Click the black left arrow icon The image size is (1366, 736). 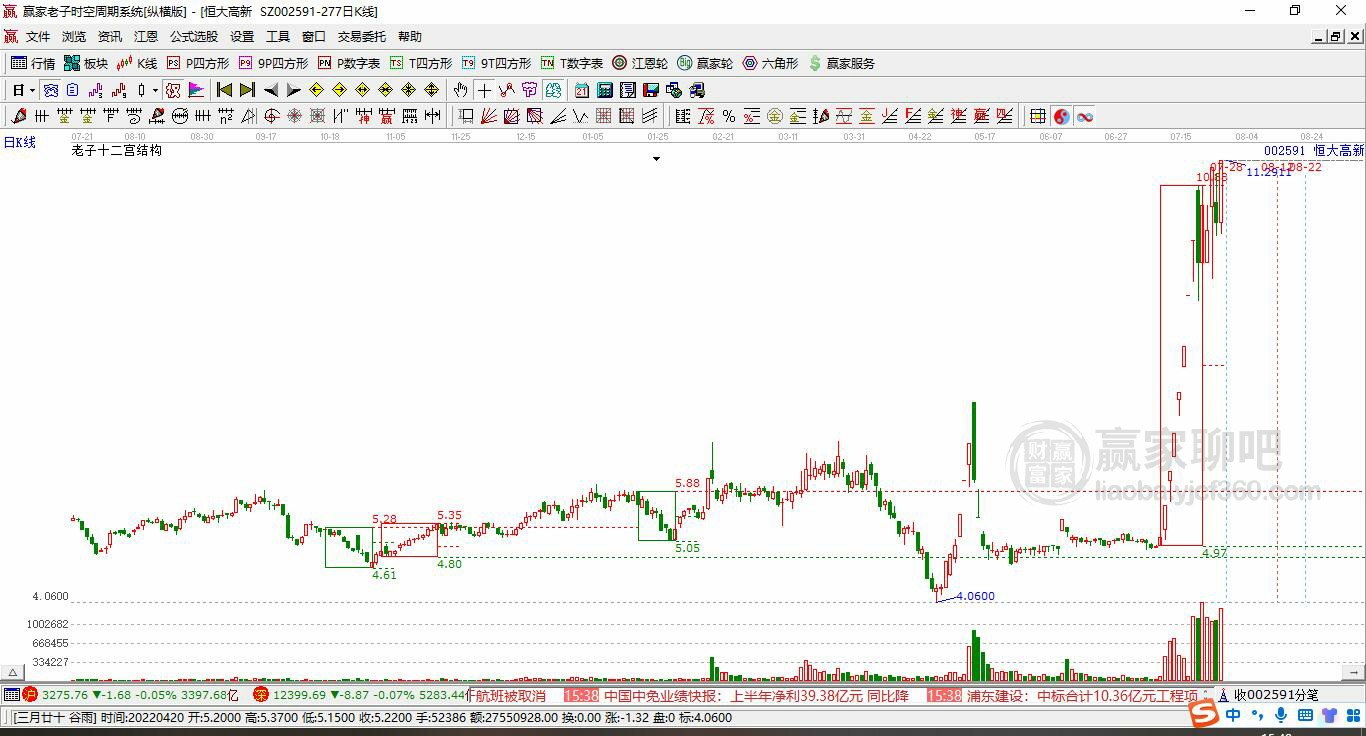271,90
